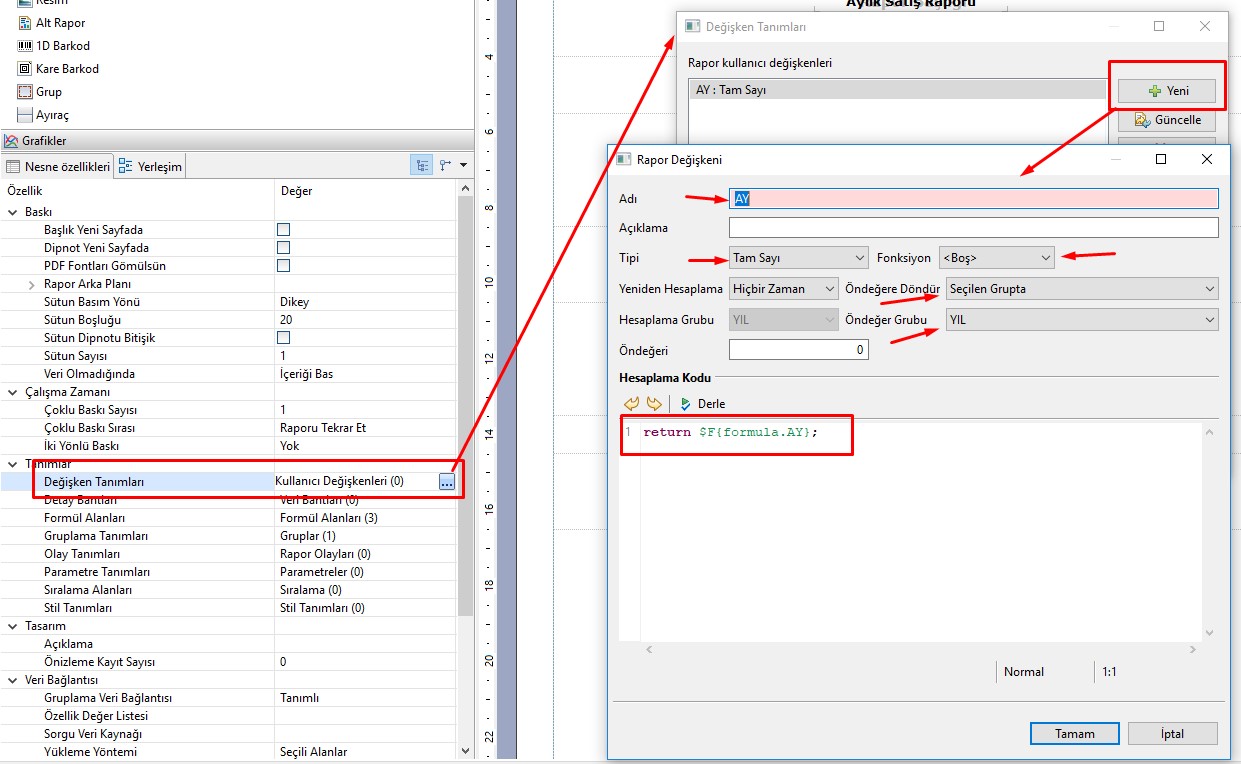Expand the Rapor Arka Planı property
This screenshot has width=1241, height=764.
(33, 284)
